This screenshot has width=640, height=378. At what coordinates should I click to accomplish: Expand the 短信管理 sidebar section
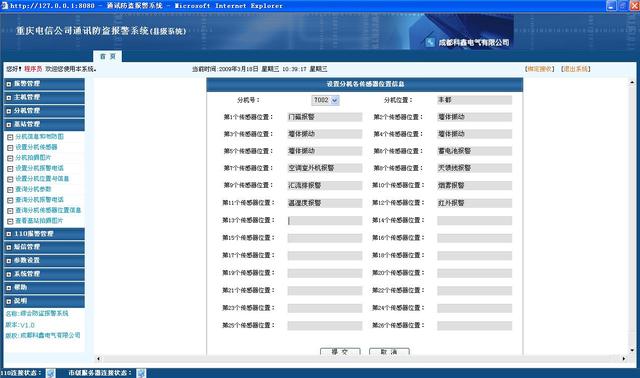[x=44, y=247]
